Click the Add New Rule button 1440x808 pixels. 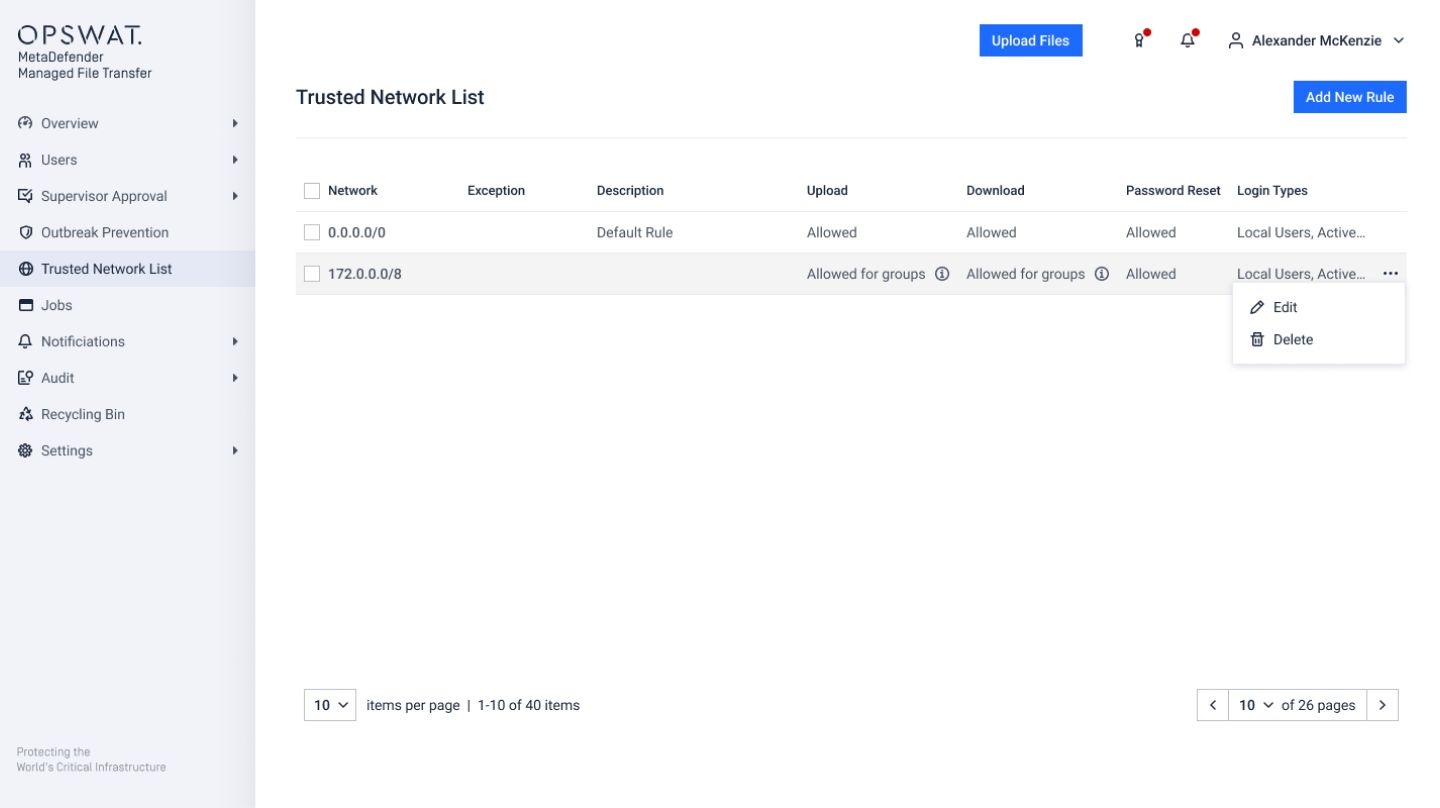point(1349,97)
